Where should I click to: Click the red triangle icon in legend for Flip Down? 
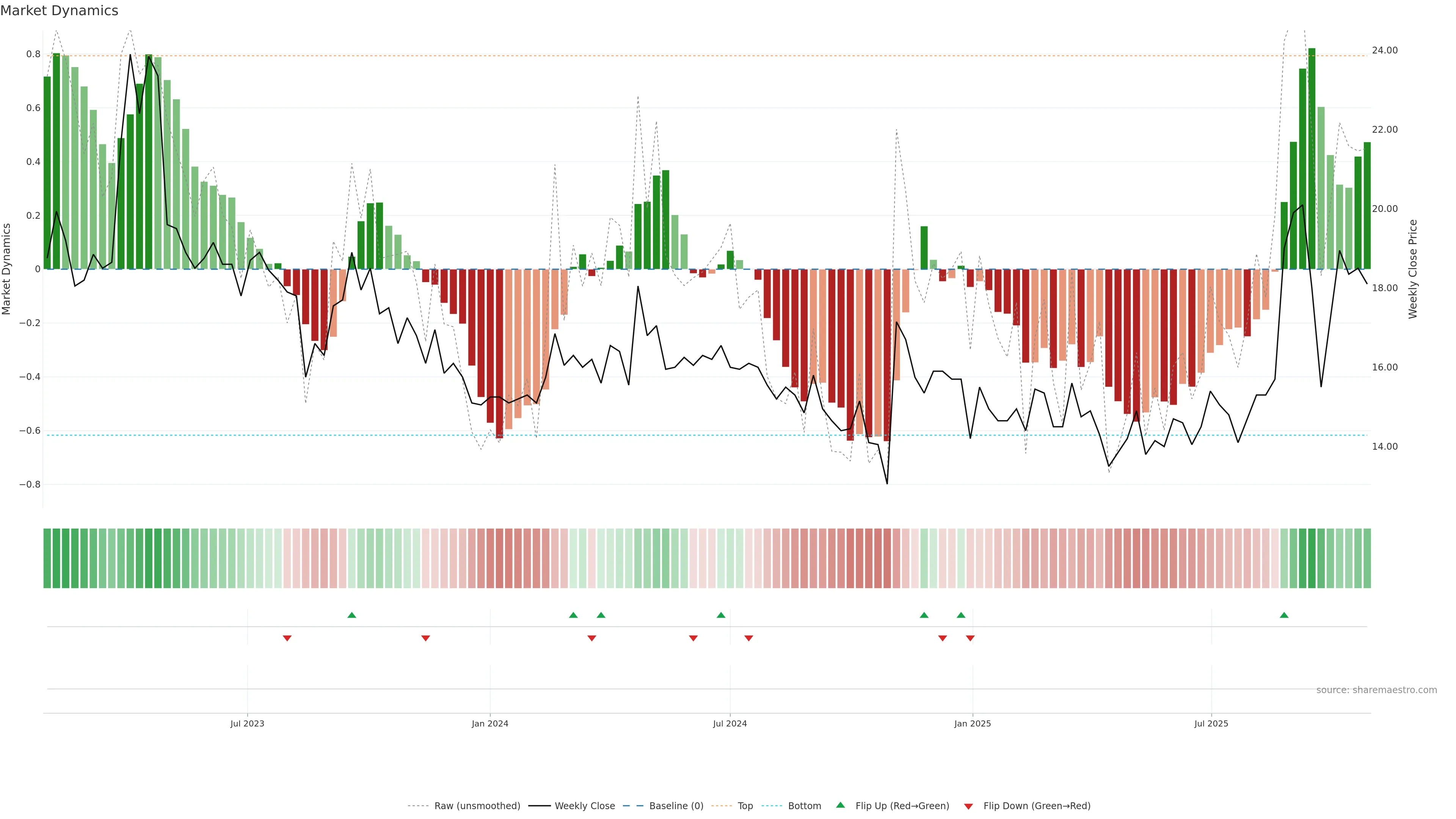coord(968,806)
